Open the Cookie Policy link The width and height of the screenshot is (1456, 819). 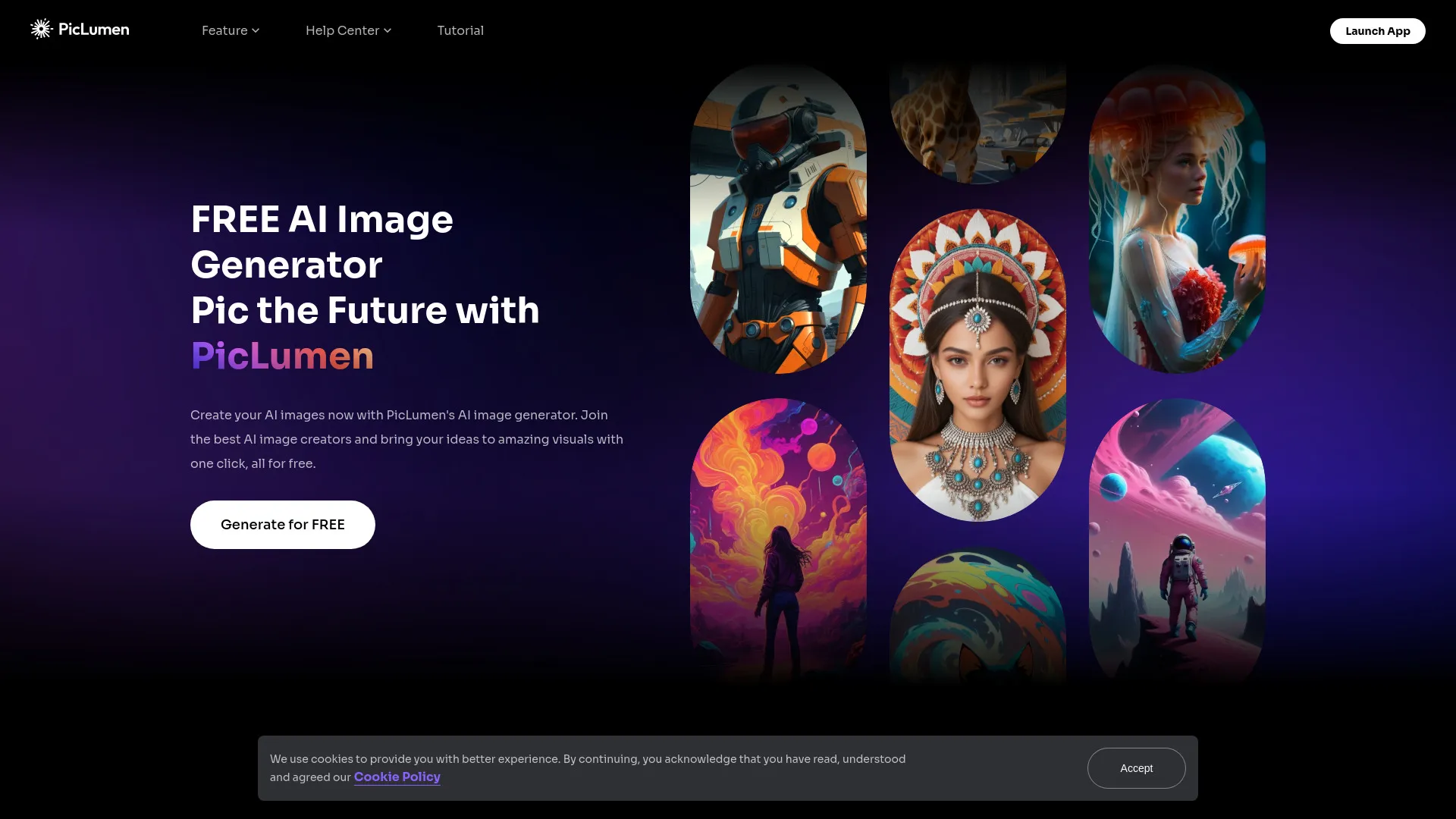(x=397, y=777)
